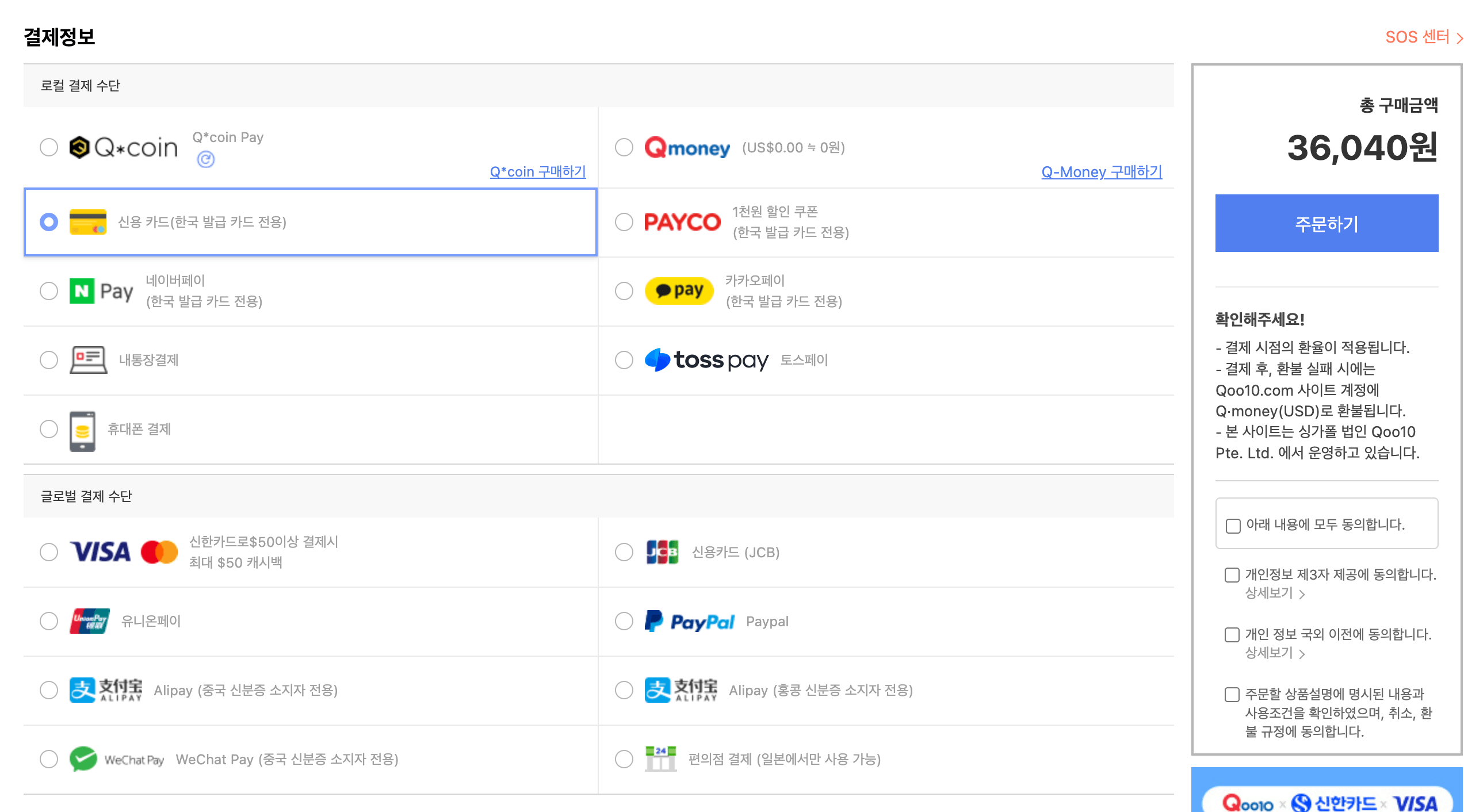Click the mobile phone payment icon
Screen dimensions: 1468x812
click(82, 431)
